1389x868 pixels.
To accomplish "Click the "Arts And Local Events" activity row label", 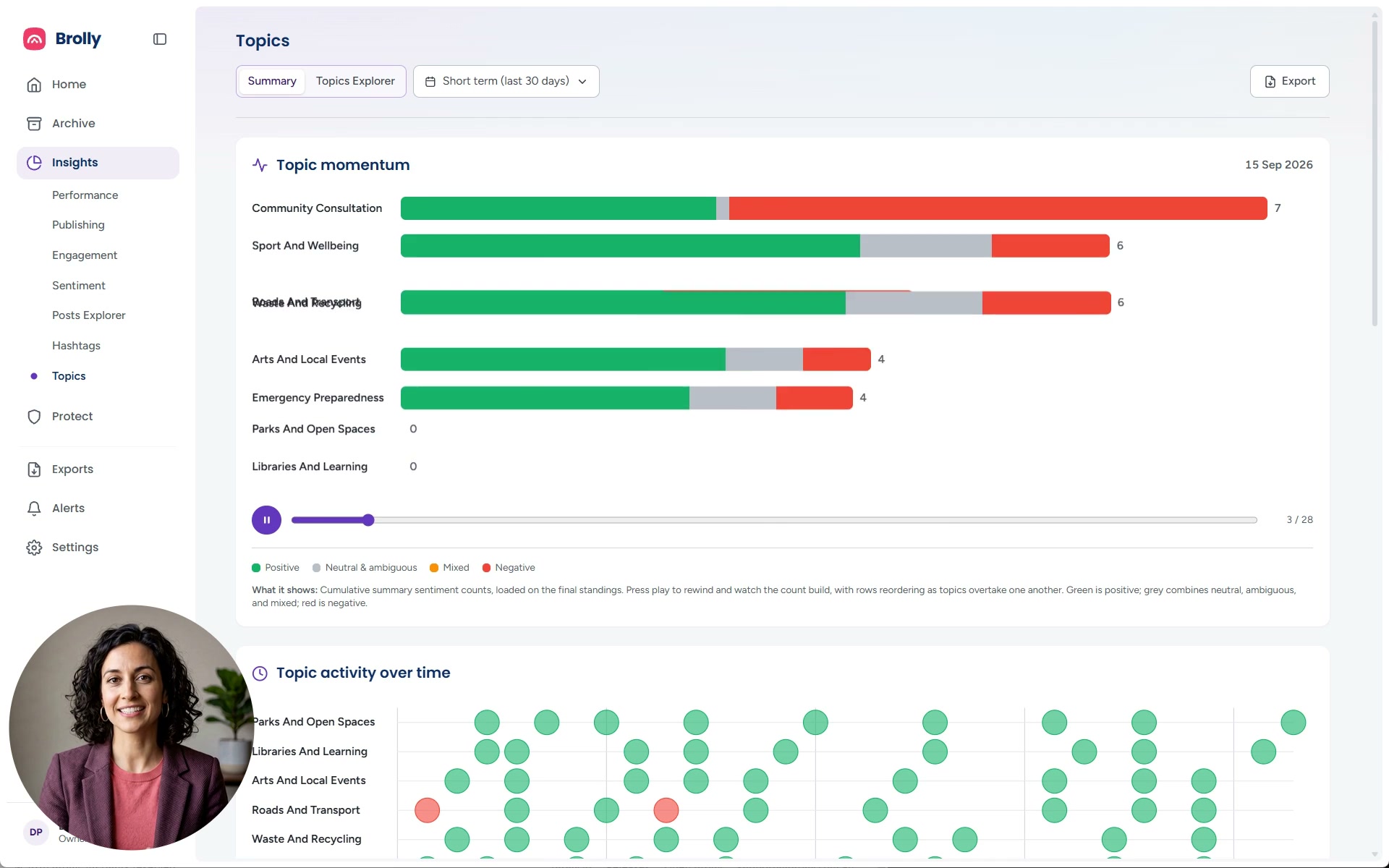I will (308, 780).
